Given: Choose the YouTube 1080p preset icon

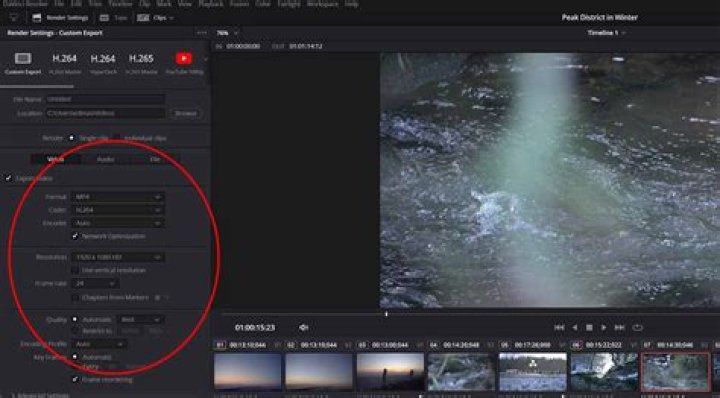Looking at the screenshot, I should 184,58.
